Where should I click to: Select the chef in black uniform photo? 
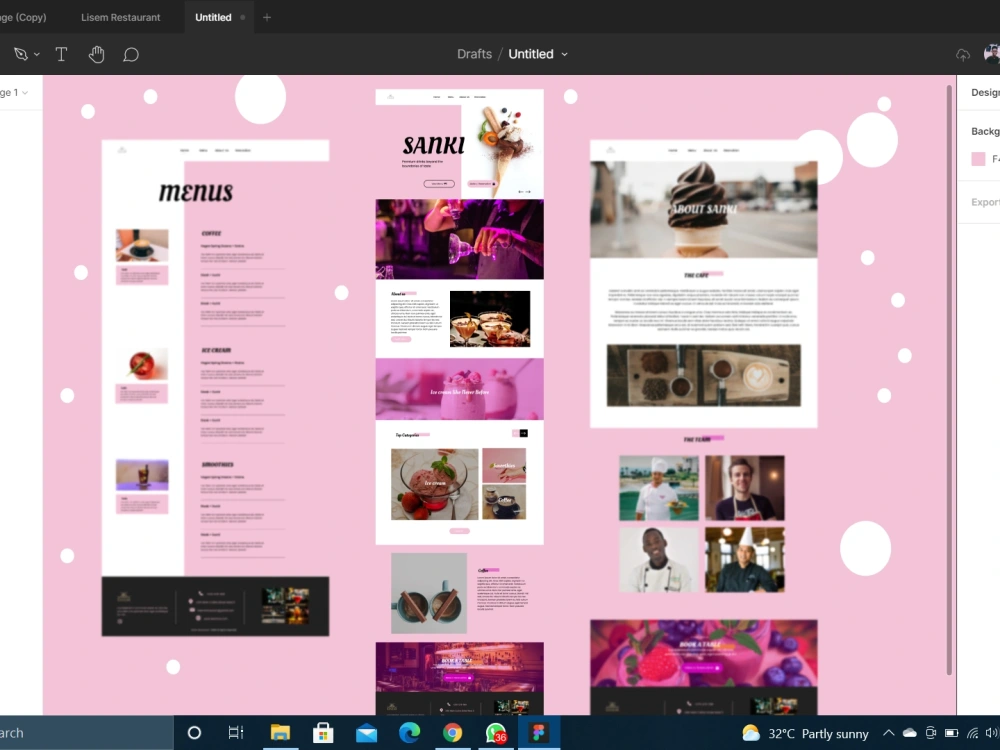point(745,560)
